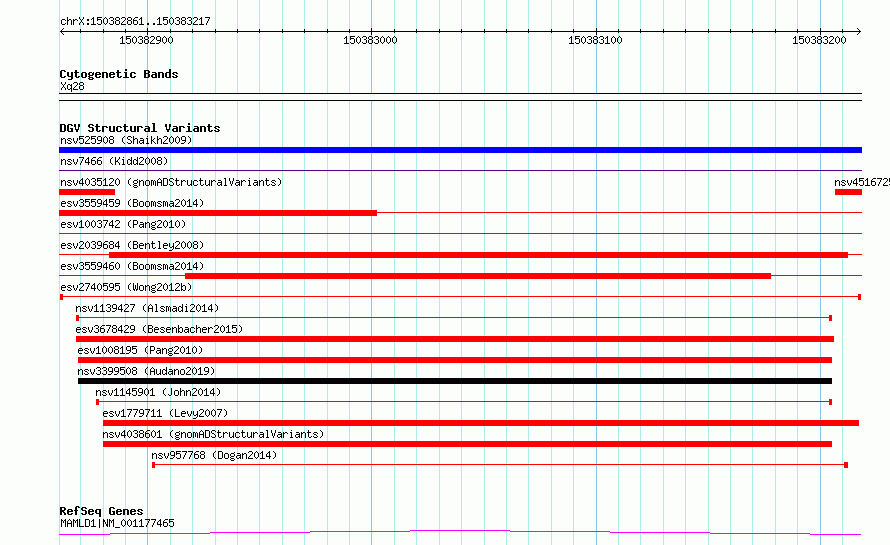Select the black nsv3399508 variant bar
The image size is (890, 545).
click(455, 381)
